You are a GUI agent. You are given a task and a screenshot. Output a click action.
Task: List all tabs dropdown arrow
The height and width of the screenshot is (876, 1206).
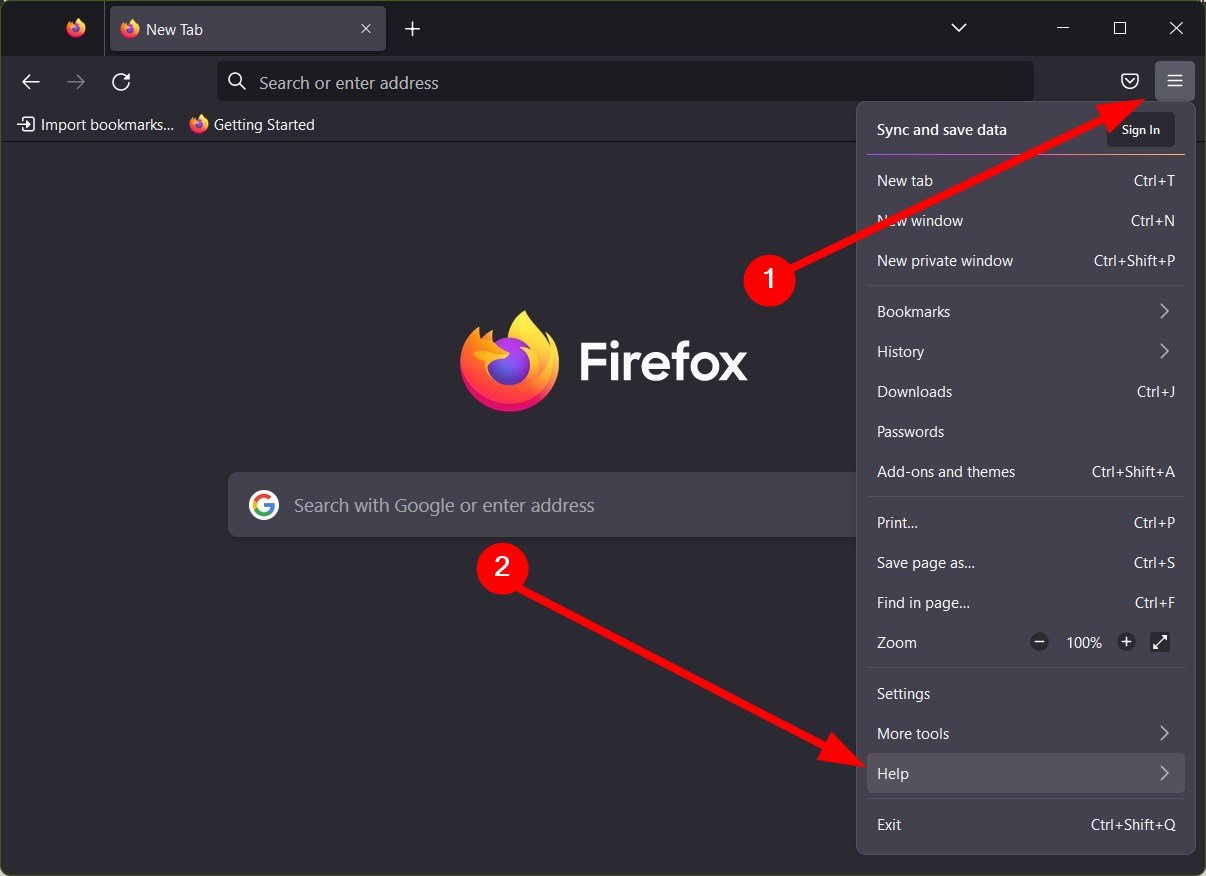[959, 28]
